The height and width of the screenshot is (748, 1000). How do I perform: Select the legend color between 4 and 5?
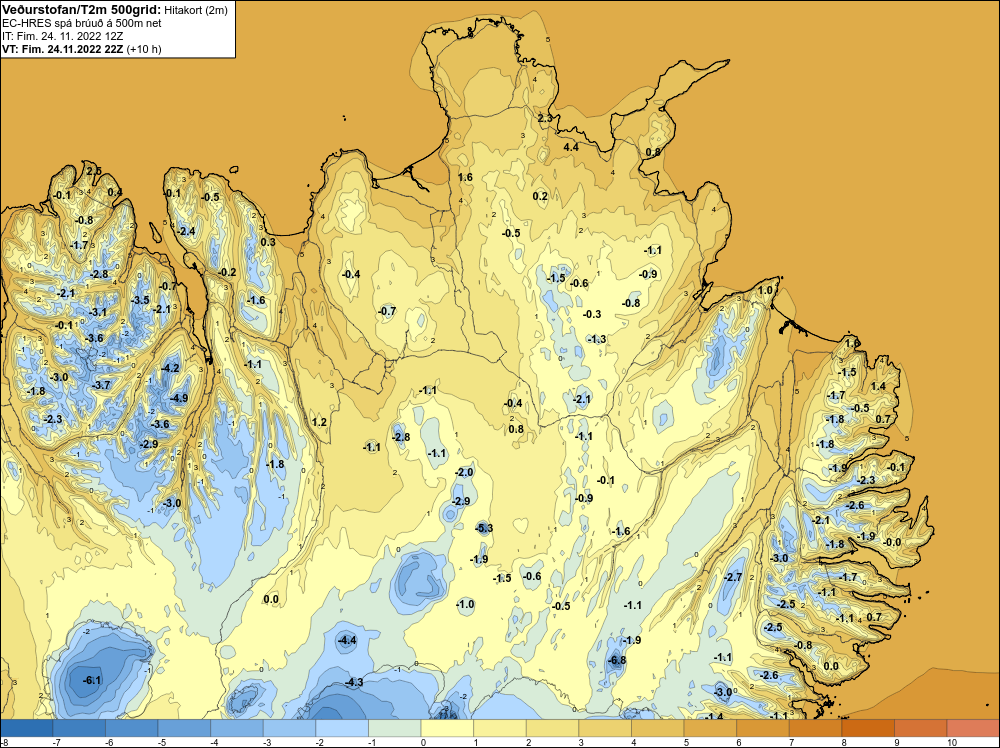[658, 728]
